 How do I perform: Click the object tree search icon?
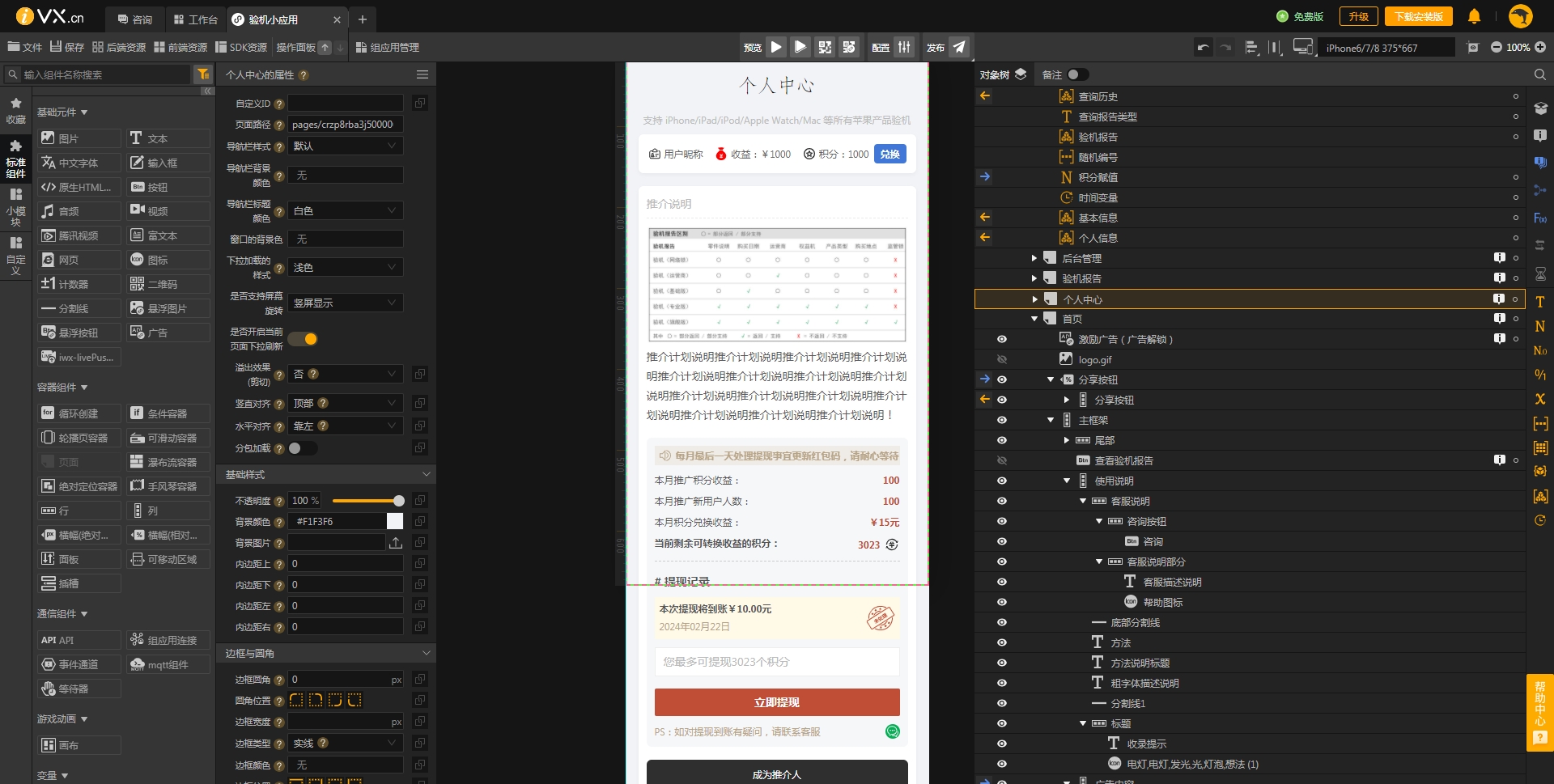coord(1539,74)
